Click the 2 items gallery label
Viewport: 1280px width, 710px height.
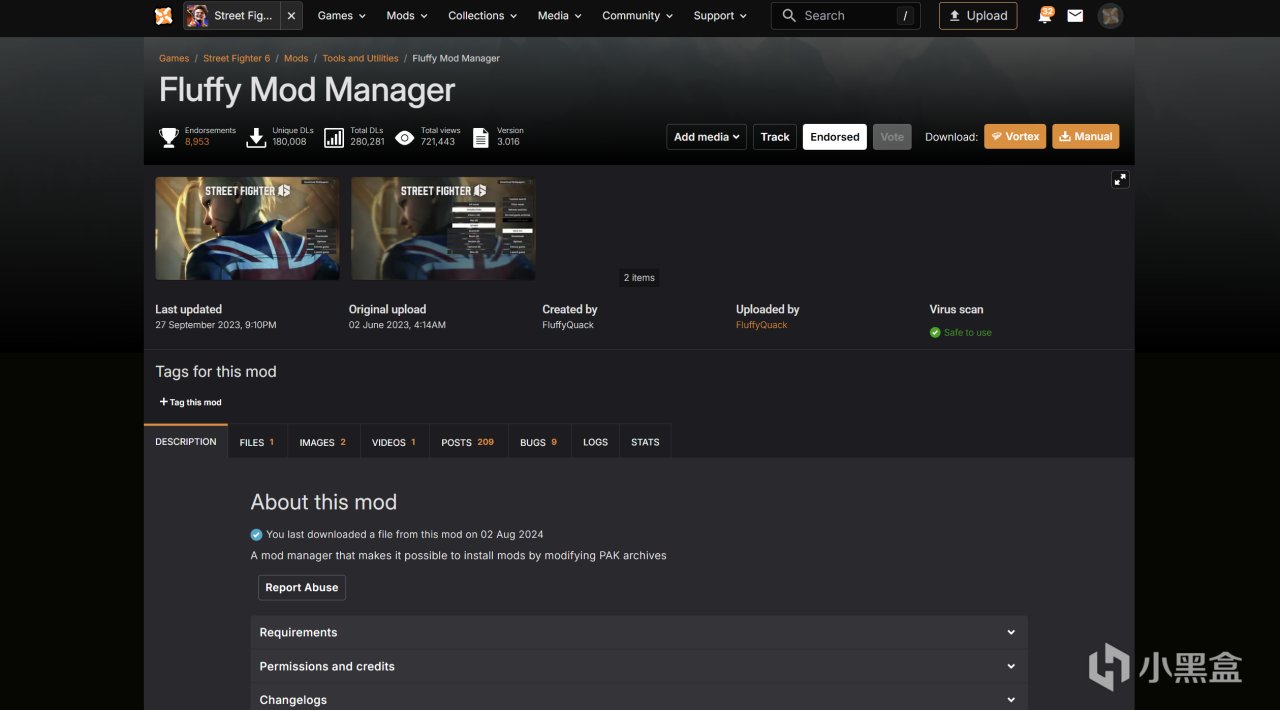[640, 278]
